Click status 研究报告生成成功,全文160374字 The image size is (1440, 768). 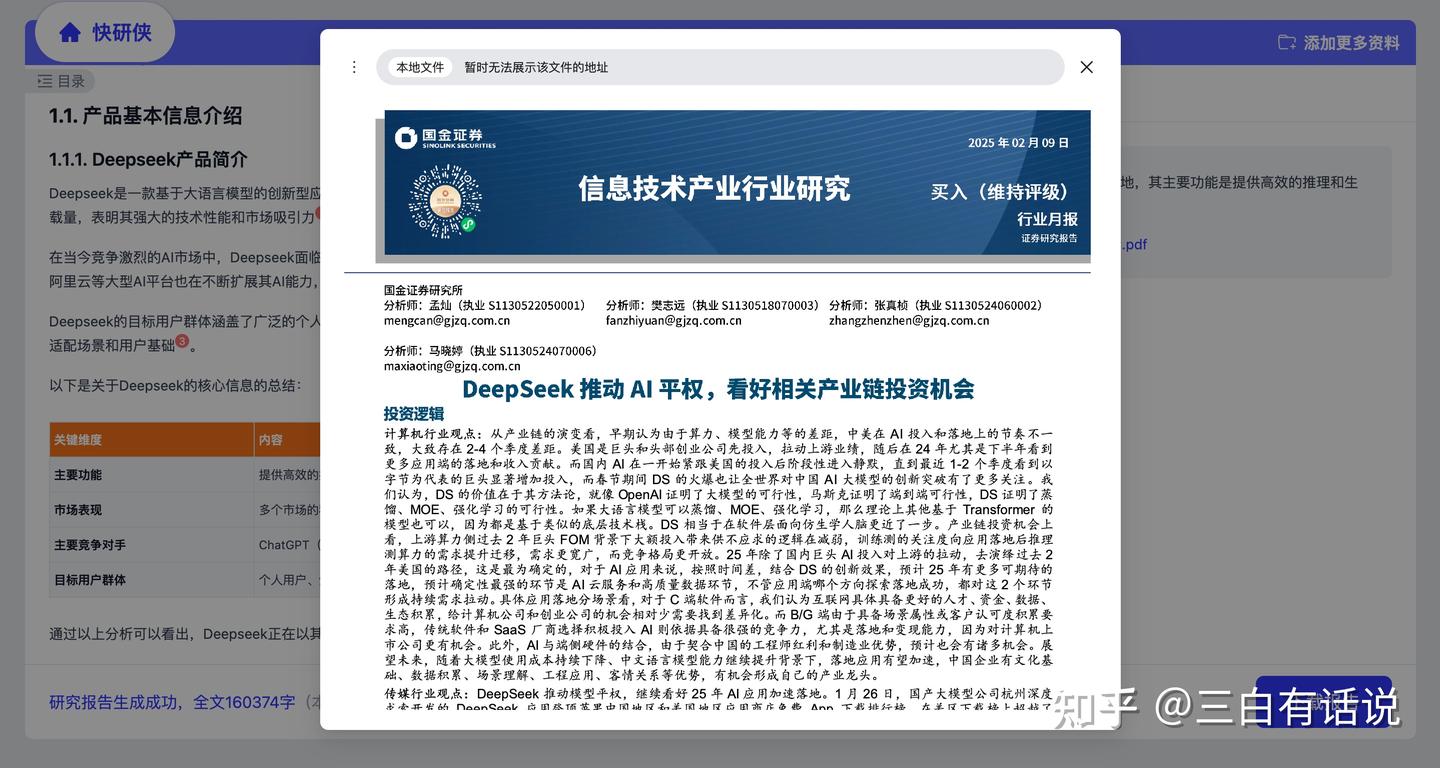(172, 702)
